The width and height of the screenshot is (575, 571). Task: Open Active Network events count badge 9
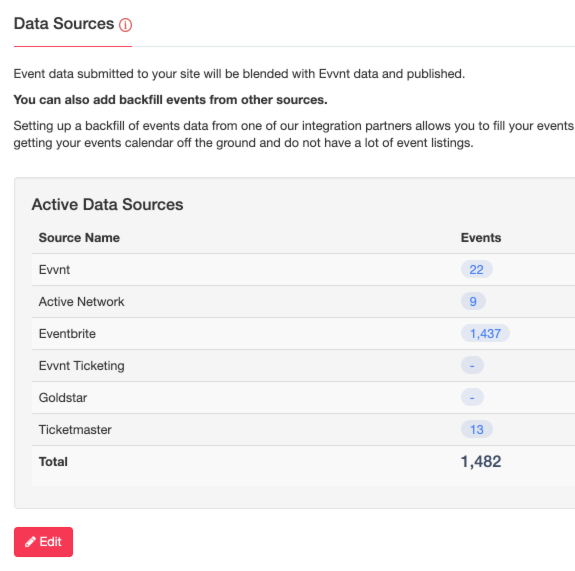click(x=473, y=301)
